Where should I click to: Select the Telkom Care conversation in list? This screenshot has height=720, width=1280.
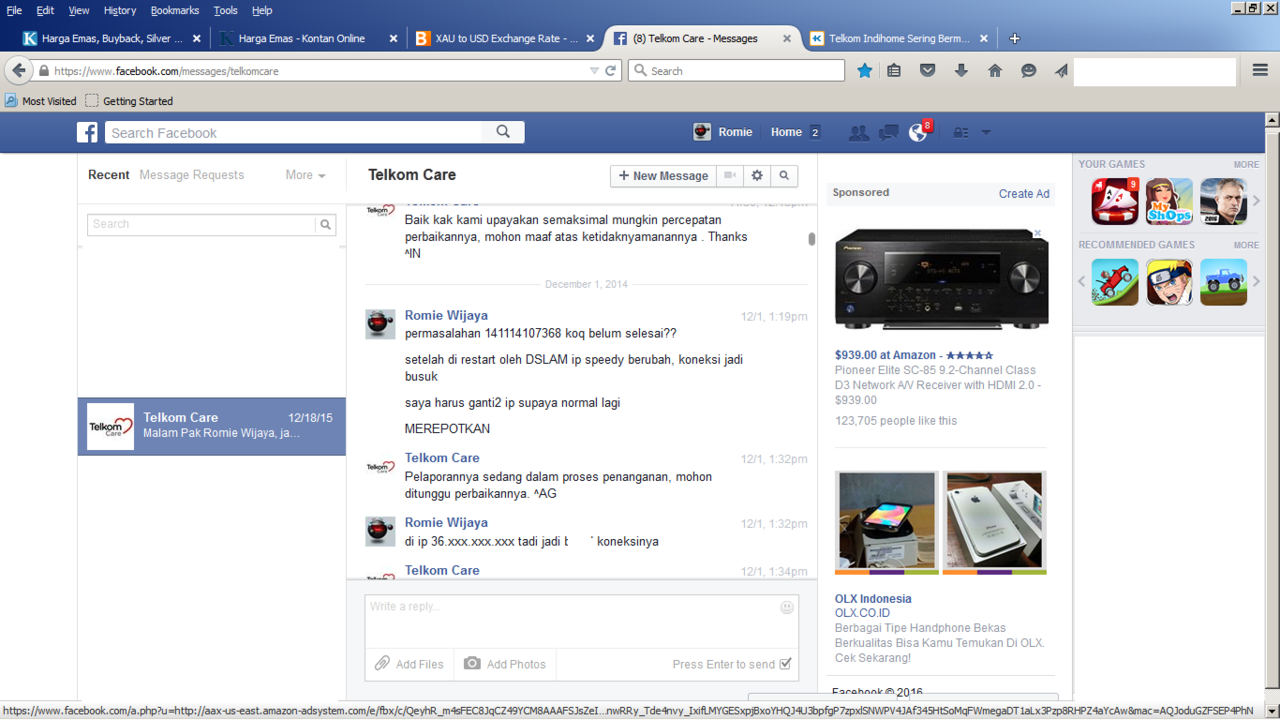(212, 426)
